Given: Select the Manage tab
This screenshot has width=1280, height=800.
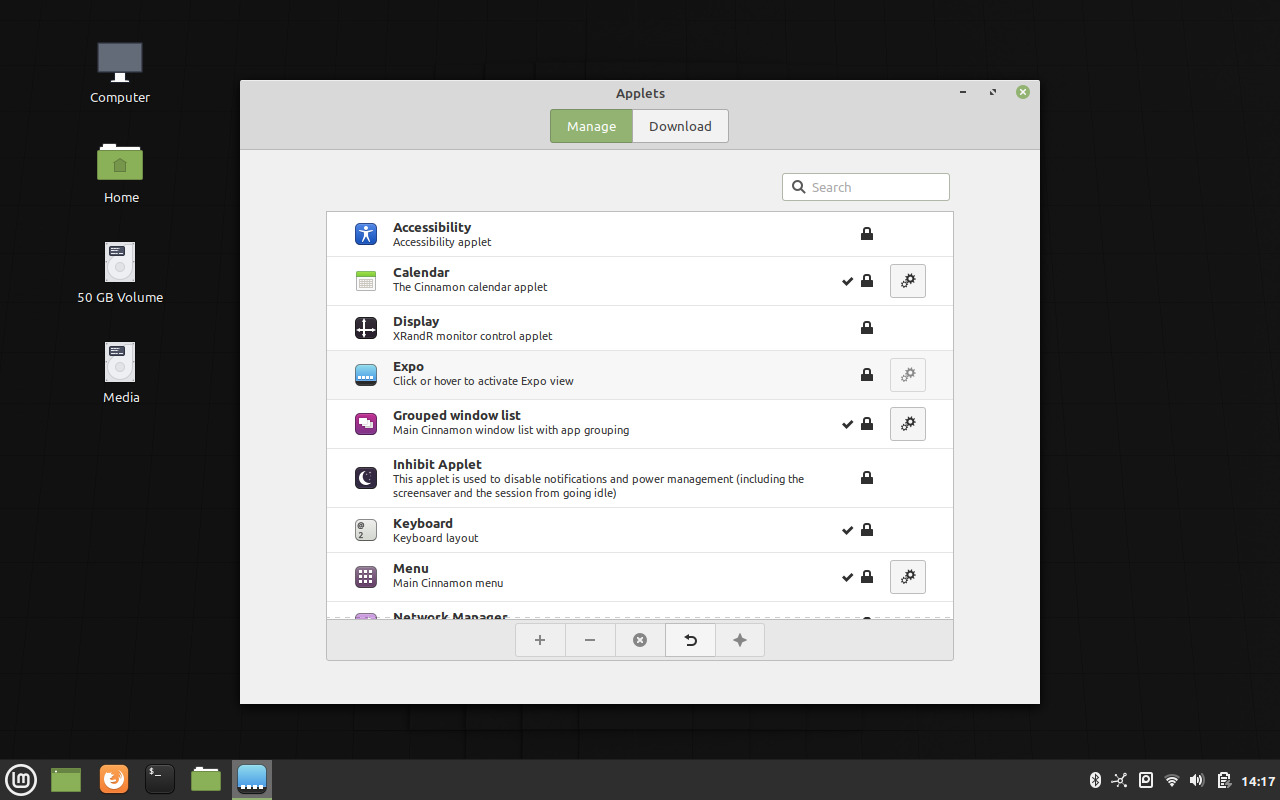Looking at the screenshot, I should click(x=591, y=126).
